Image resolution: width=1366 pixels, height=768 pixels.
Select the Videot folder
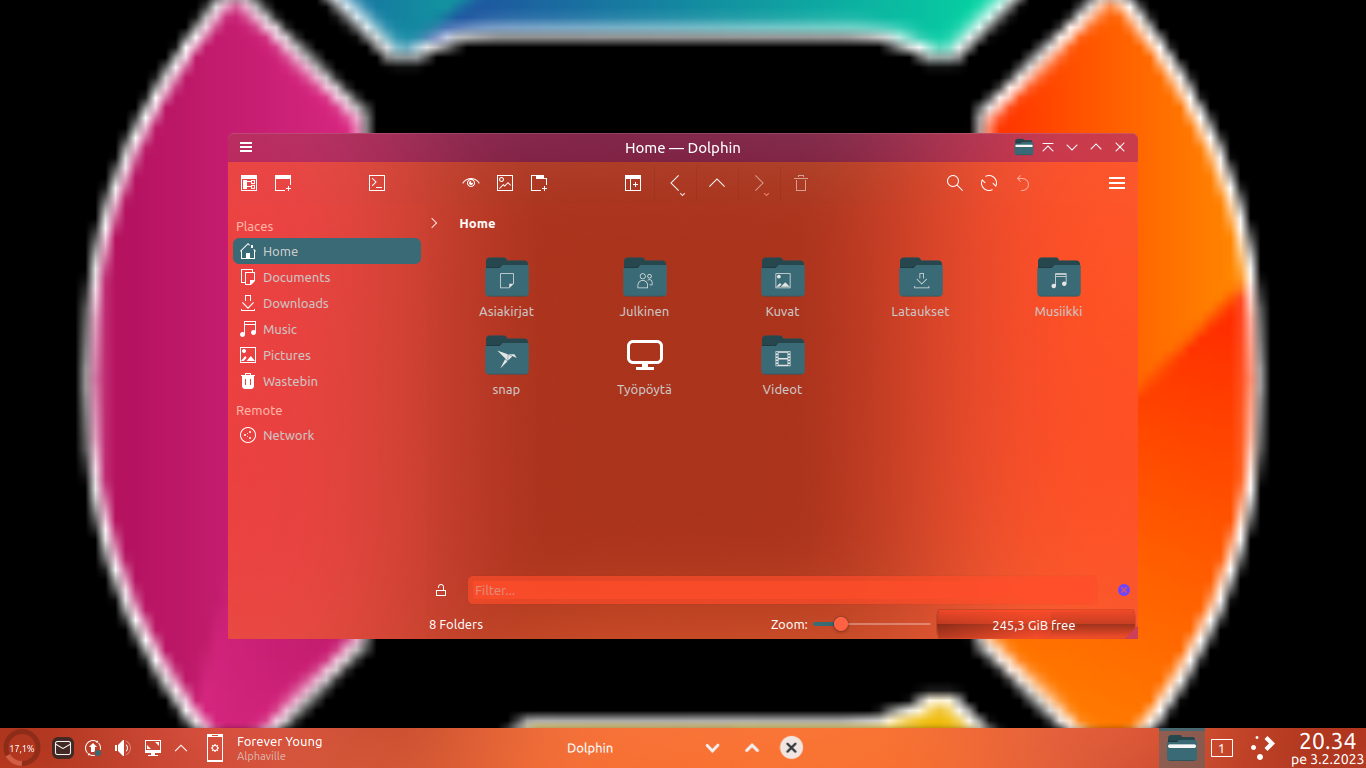coord(782,365)
